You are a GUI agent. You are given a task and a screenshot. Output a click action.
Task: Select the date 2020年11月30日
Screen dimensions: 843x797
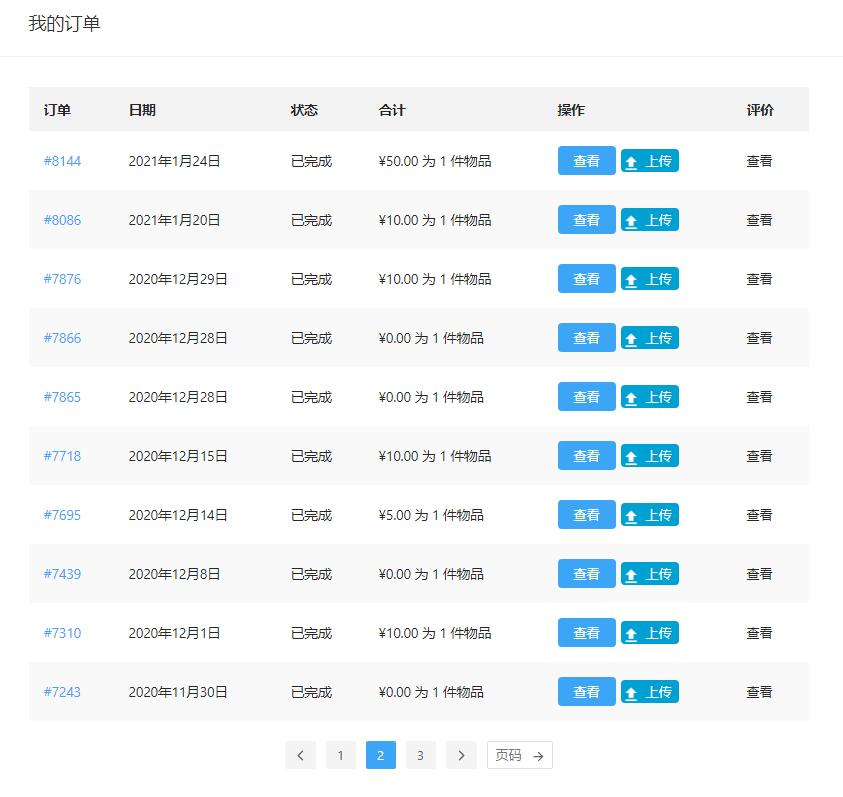[x=178, y=692]
